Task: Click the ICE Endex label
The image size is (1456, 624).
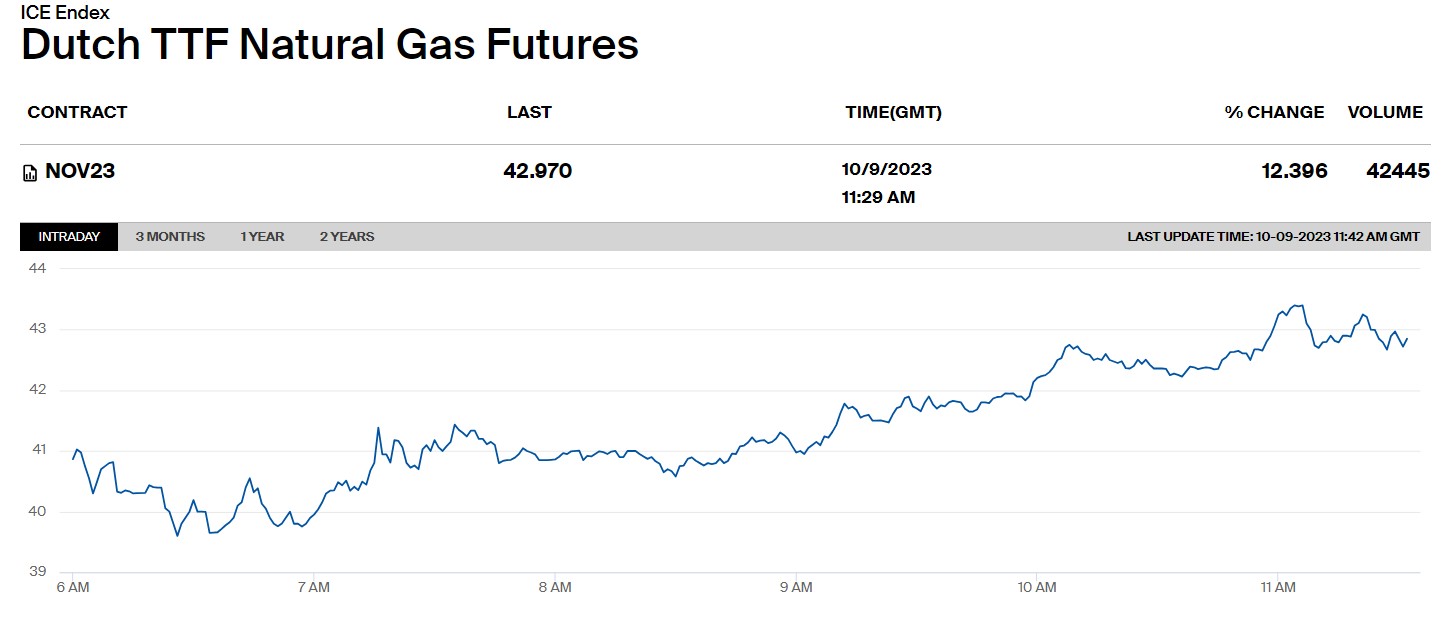Action: pos(65,12)
